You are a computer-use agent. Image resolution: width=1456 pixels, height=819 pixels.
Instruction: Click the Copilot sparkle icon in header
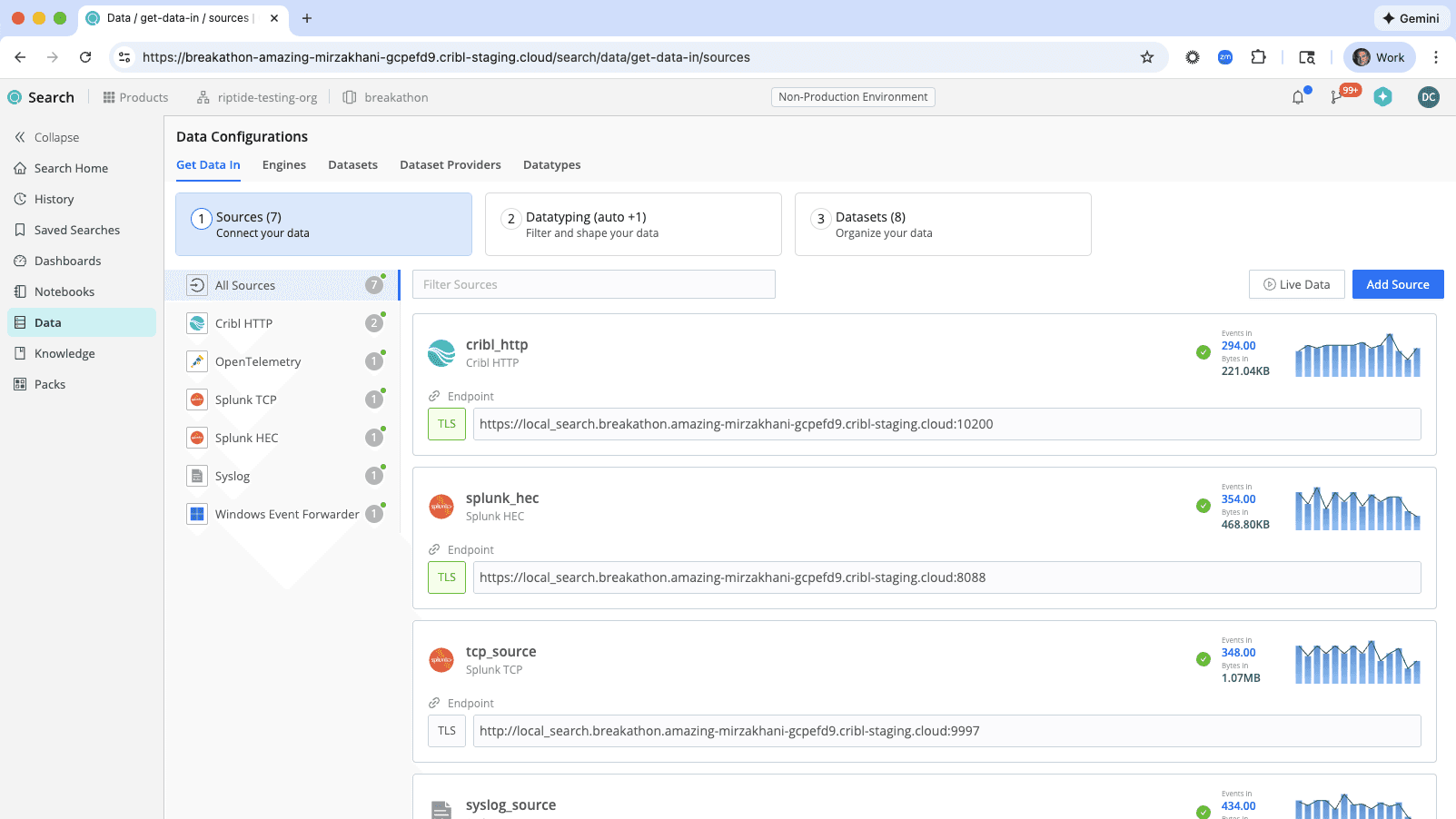coord(1382,97)
